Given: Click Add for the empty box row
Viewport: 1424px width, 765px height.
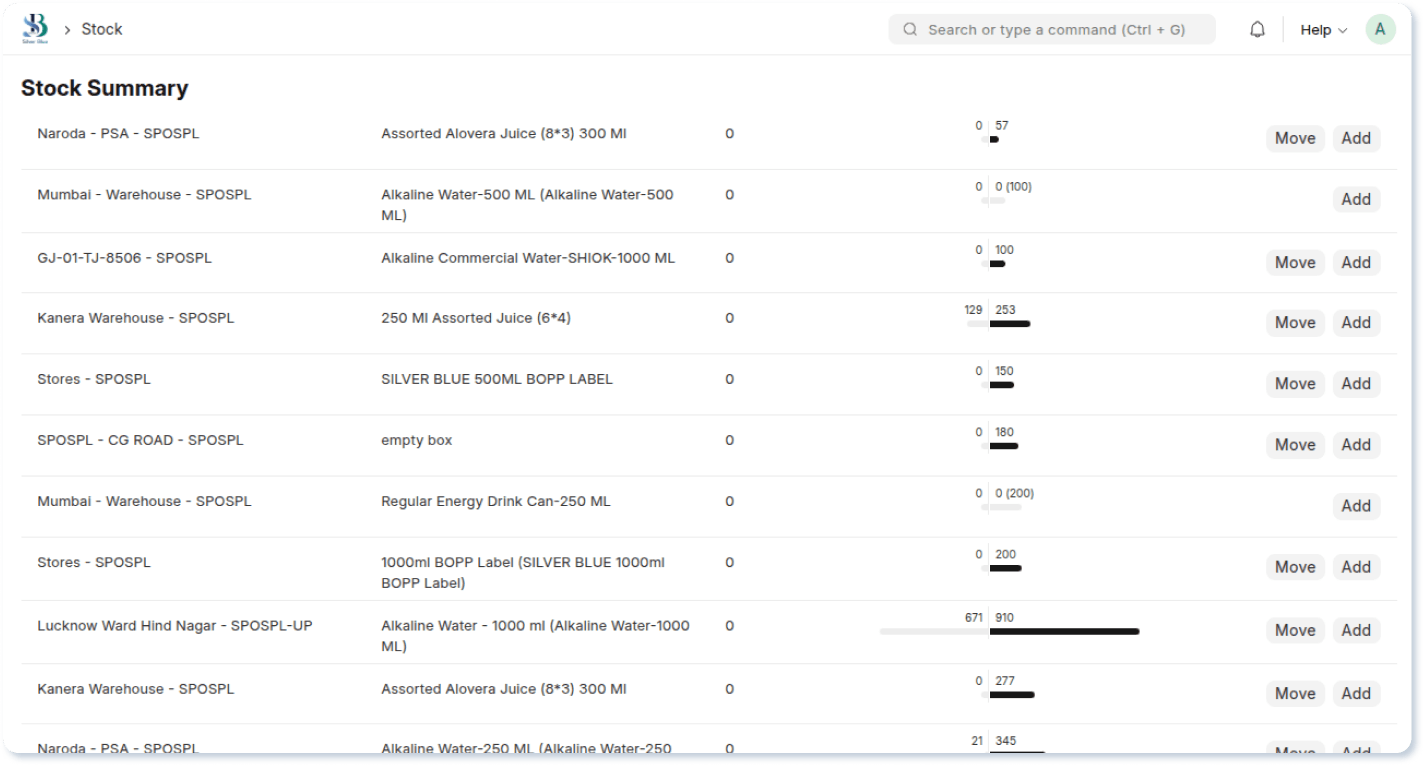Looking at the screenshot, I should (x=1355, y=445).
